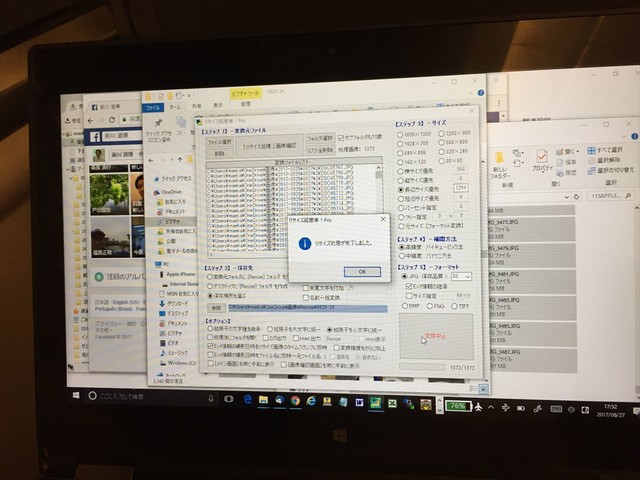Select the 縦サイズ優先 radio
This screenshot has width=640, height=480.
pyautogui.click(x=400, y=180)
